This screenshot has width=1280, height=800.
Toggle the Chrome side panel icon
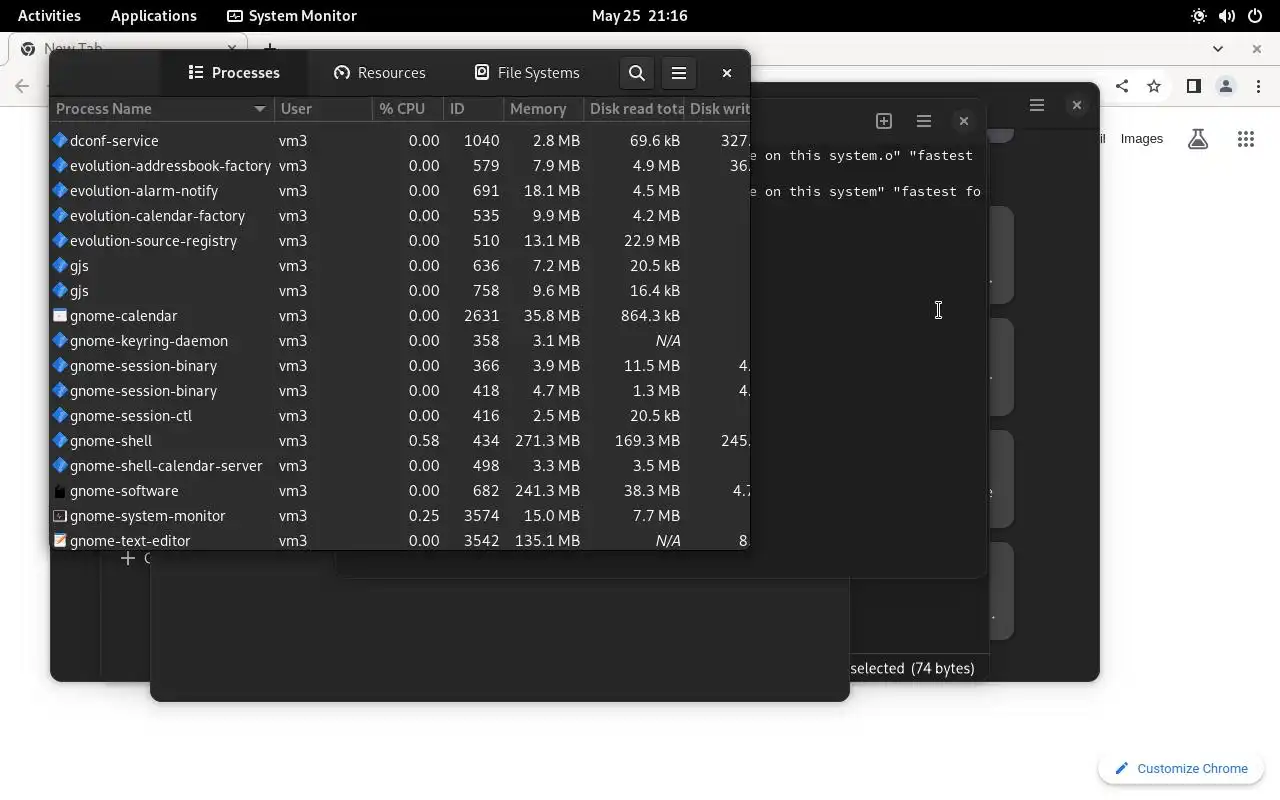pos(1193,86)
